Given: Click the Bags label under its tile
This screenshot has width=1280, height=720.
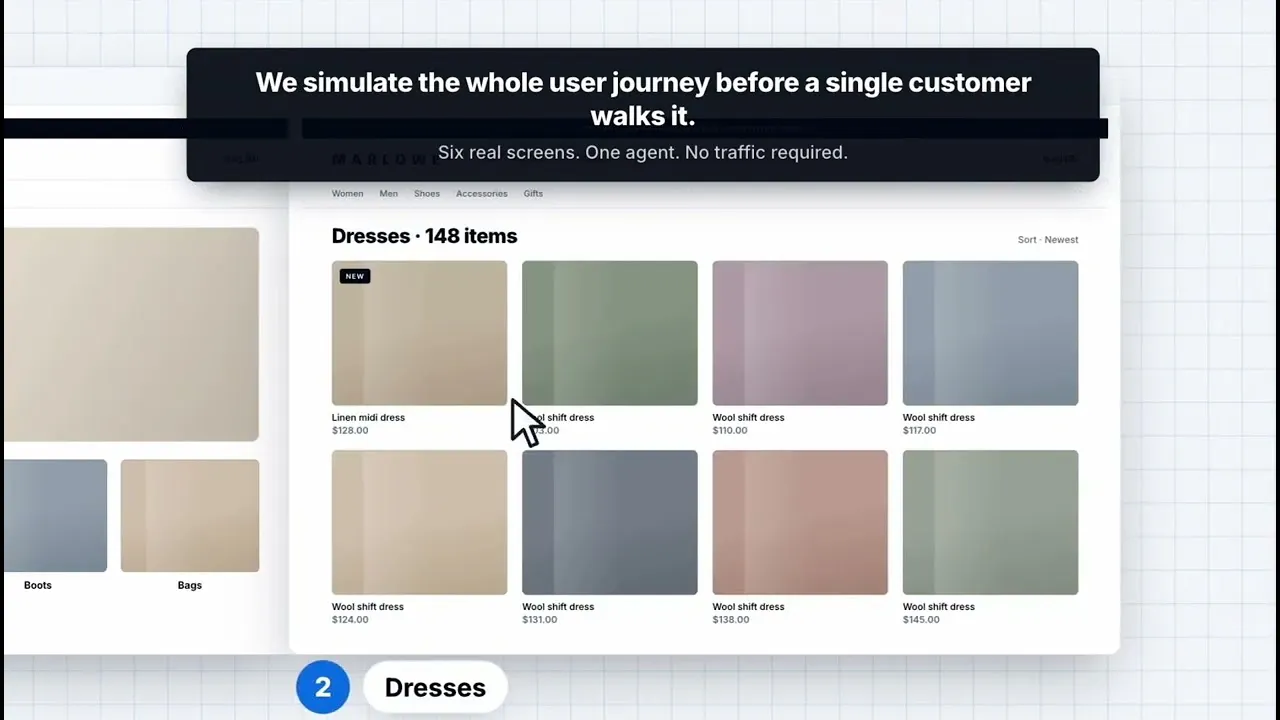Looking at the screenshot, I should click(x=190, y=585).
